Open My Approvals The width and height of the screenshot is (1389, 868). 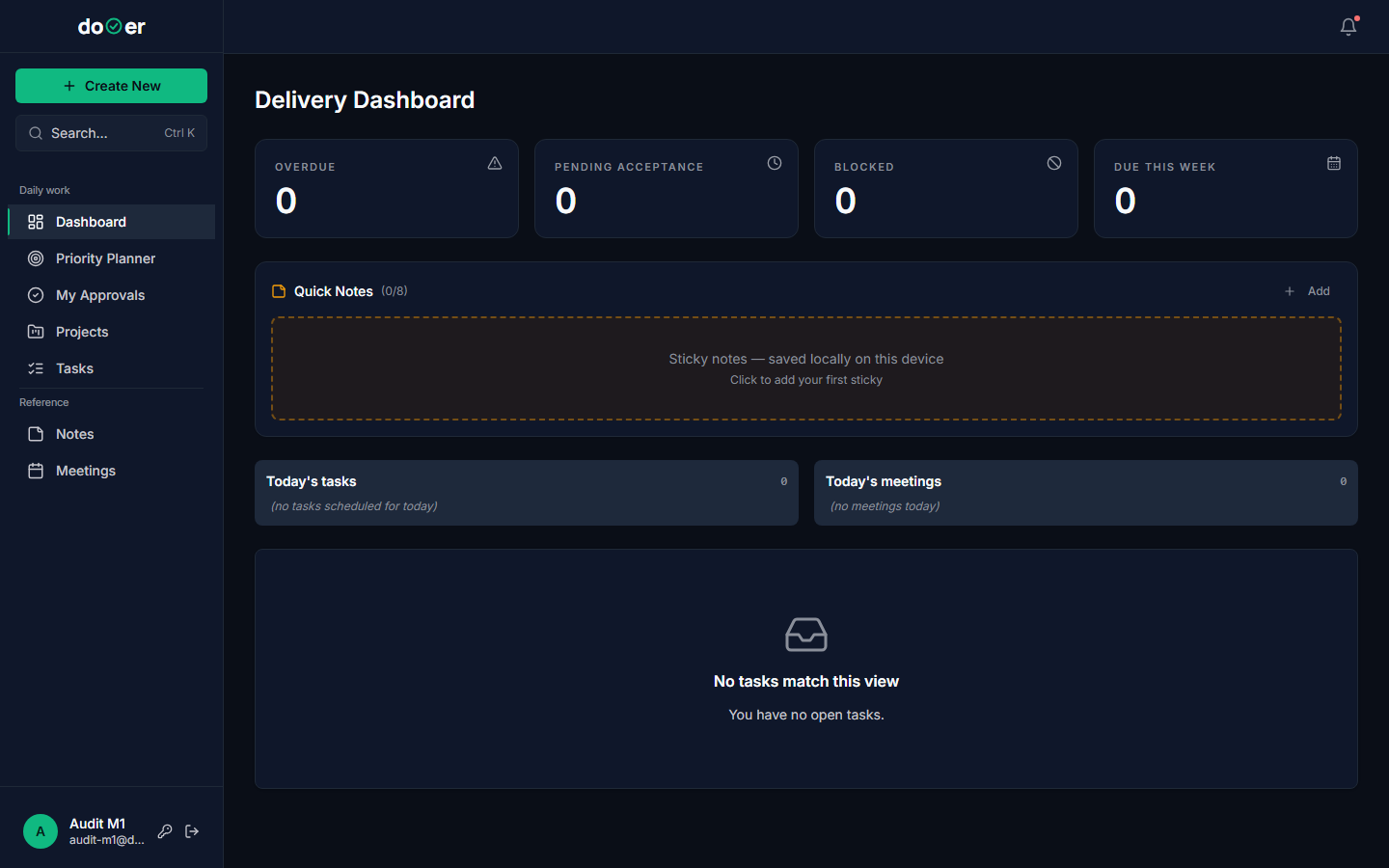[x=112, y=295]
